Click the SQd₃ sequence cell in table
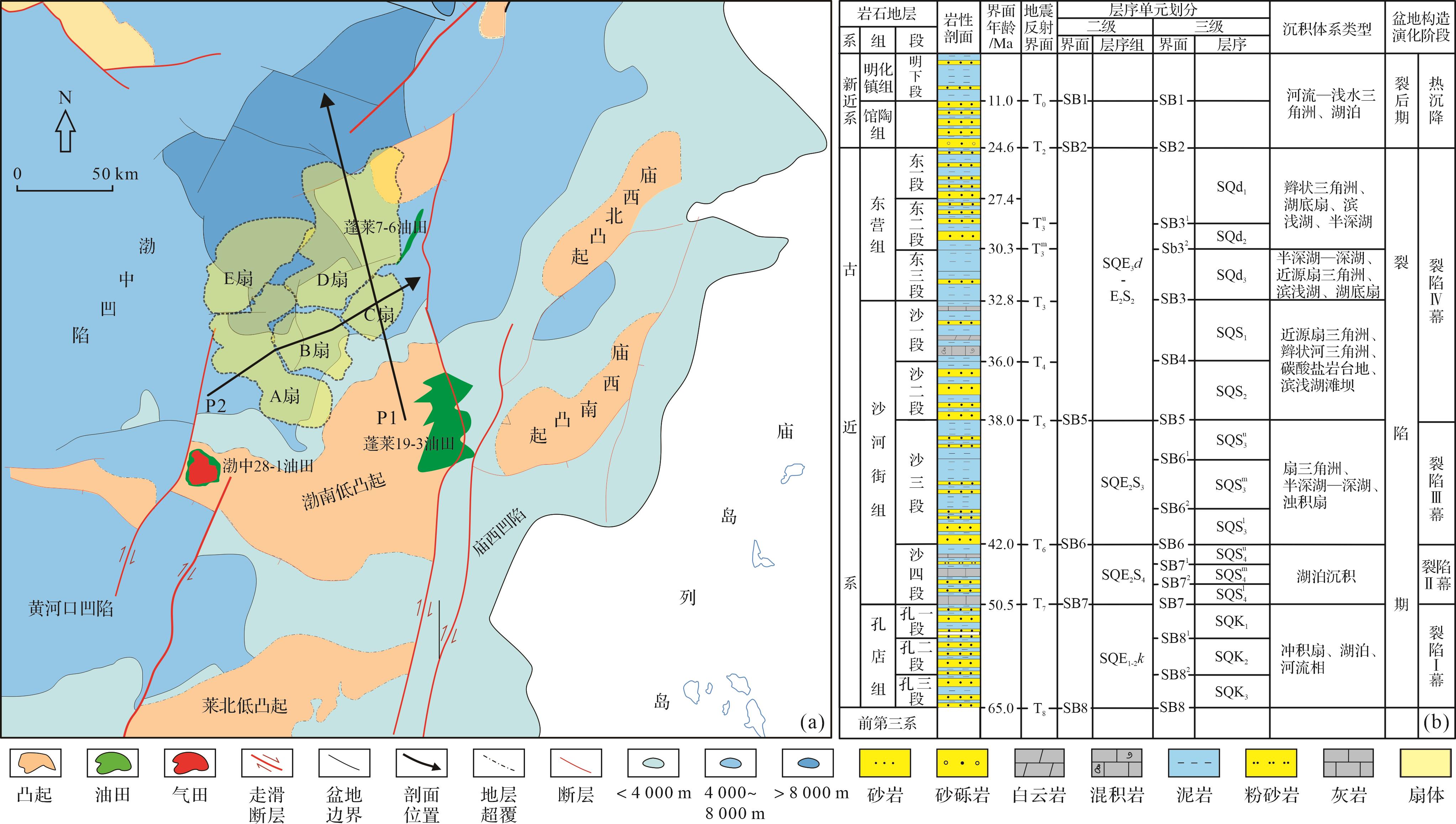Image resolution: width=1456 pixels, height=824 pixels. pyautogui.click(x=1232, y=276)
